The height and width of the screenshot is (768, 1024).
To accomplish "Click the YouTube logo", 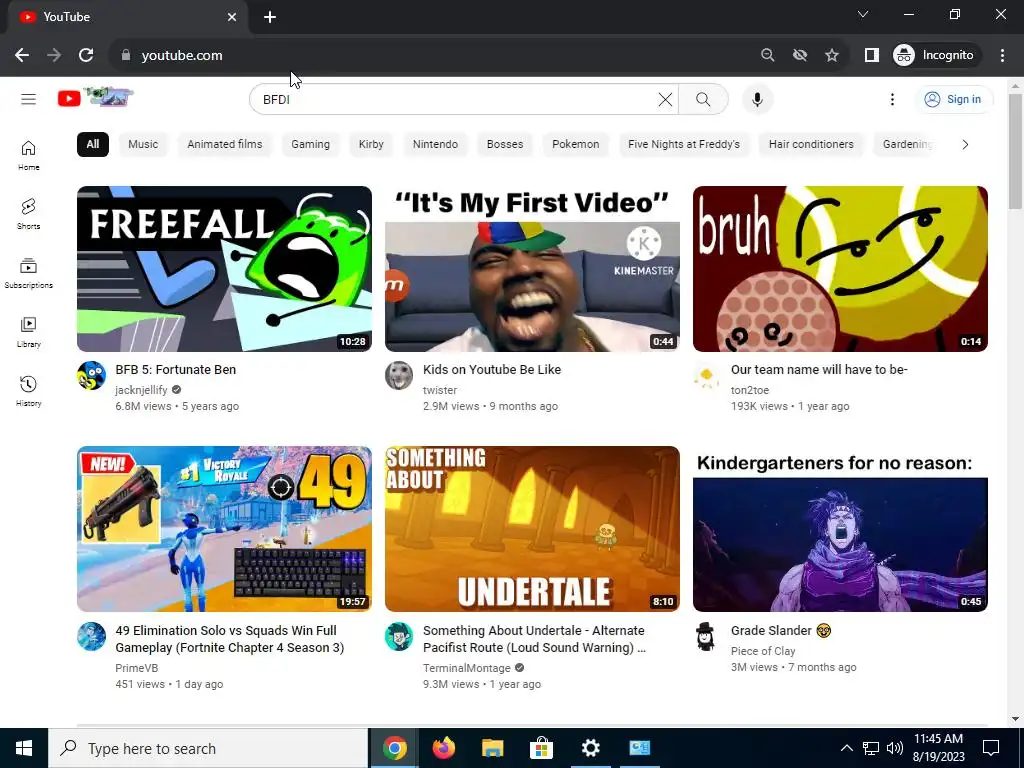I will point(95,98).
